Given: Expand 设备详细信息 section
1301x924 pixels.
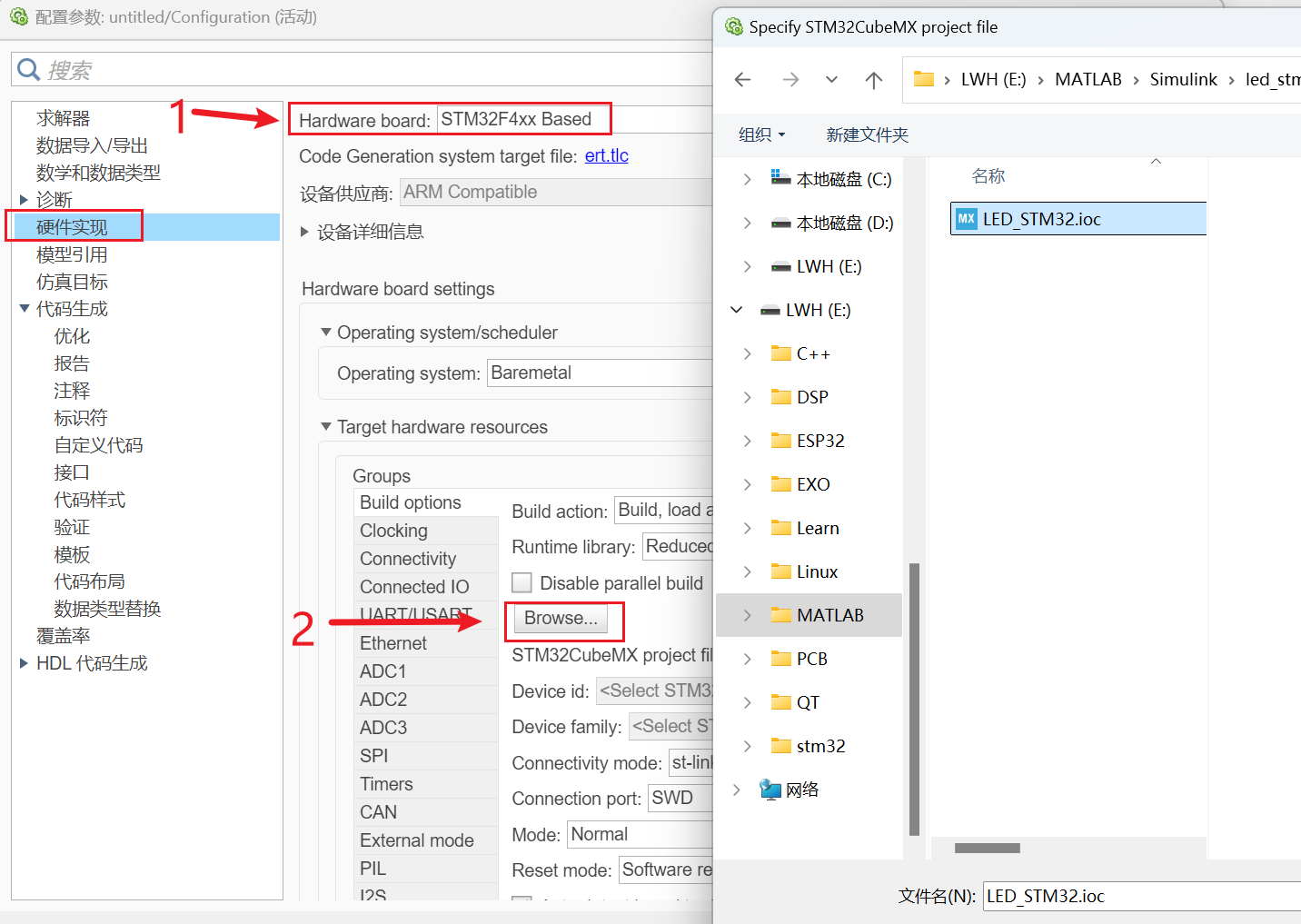Looking at the screenshot, I should pos(305,232).
